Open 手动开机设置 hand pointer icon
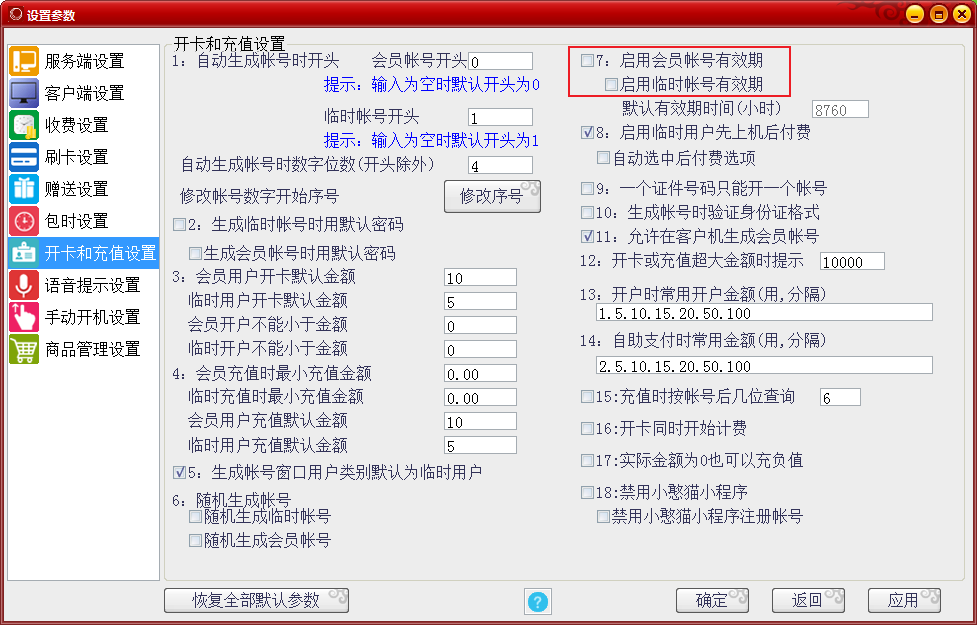This screenshot has height=625, width=977. coord(24,317)
